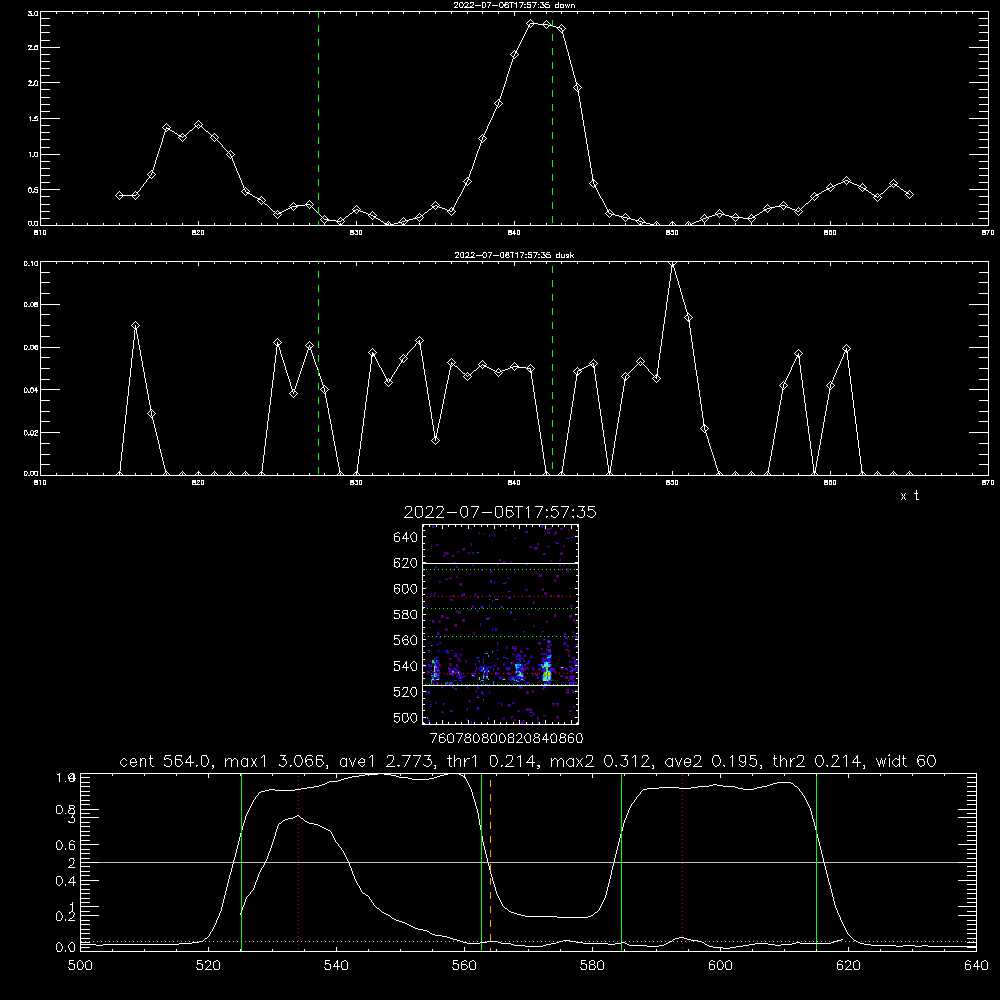Click the 'max2 0.312' value

tap(600, 761)
